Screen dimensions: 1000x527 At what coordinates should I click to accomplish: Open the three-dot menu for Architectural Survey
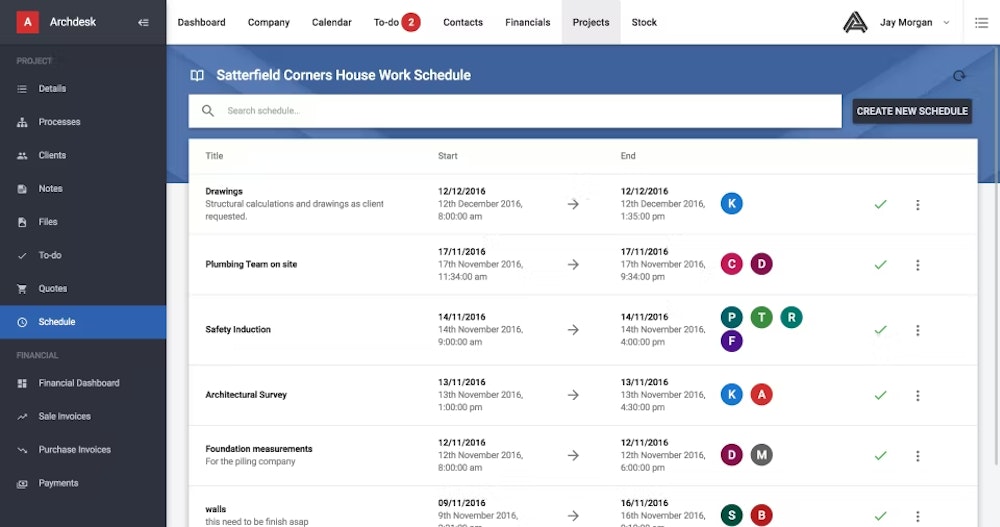(x=917, y=395)
